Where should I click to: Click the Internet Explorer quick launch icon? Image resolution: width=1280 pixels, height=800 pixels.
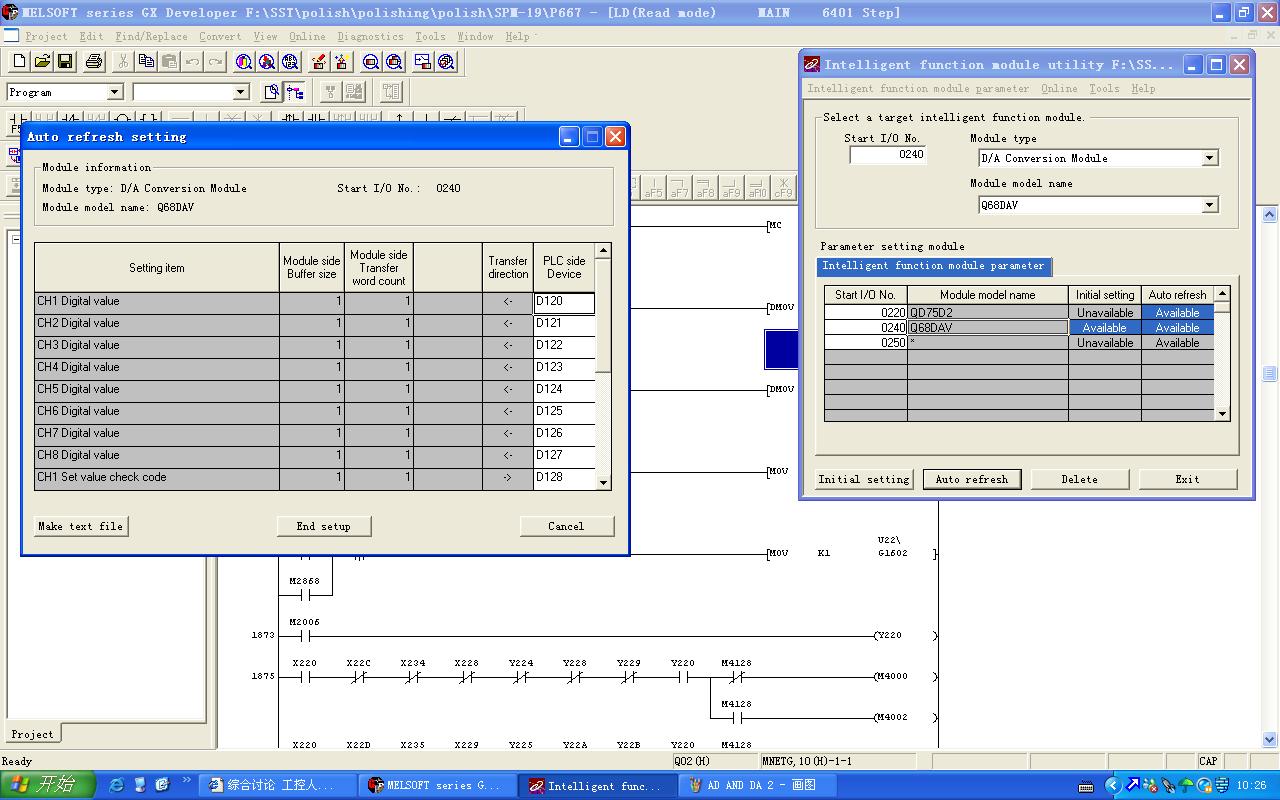[117, 785]
